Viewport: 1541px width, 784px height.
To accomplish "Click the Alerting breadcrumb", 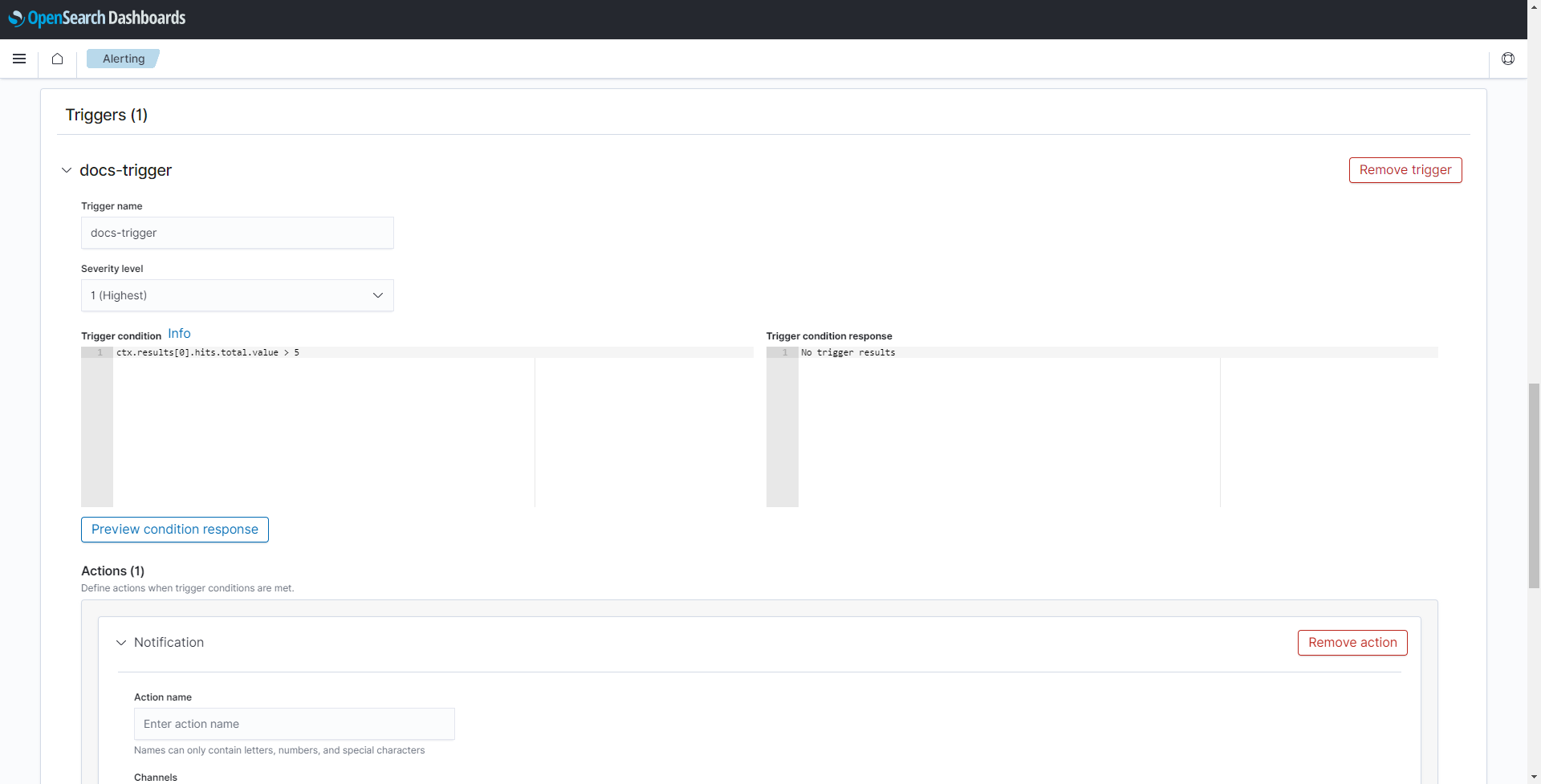I will coord(124,59).
